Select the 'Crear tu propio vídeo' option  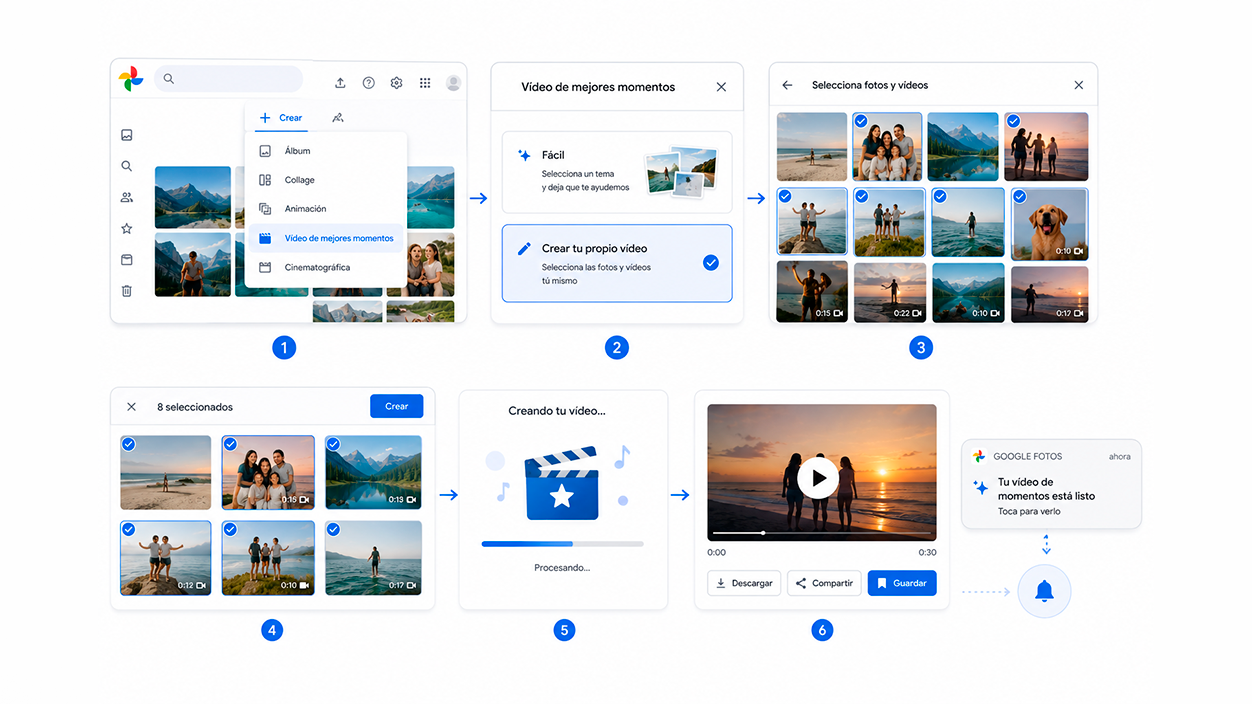(617, 263)
